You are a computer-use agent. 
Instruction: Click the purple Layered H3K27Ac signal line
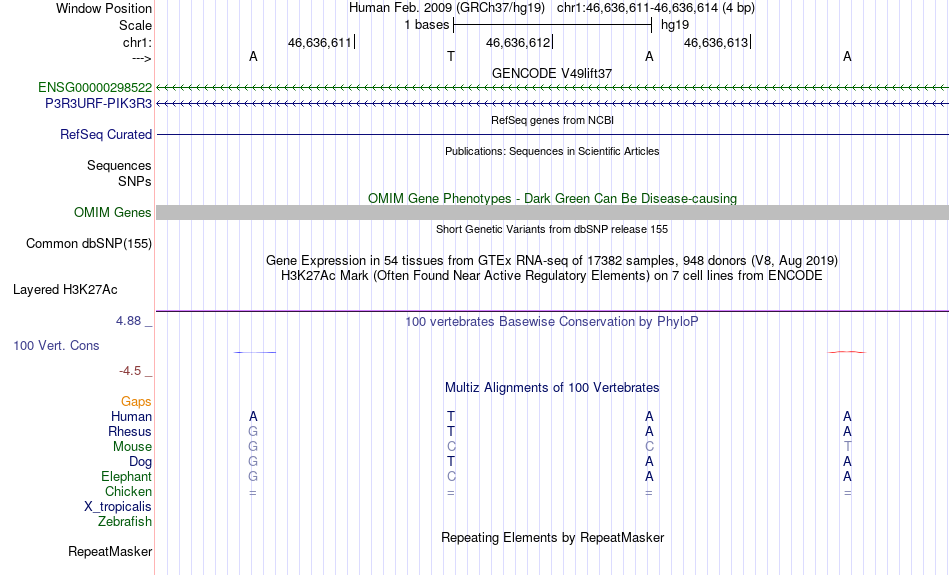tap(552, 311)
